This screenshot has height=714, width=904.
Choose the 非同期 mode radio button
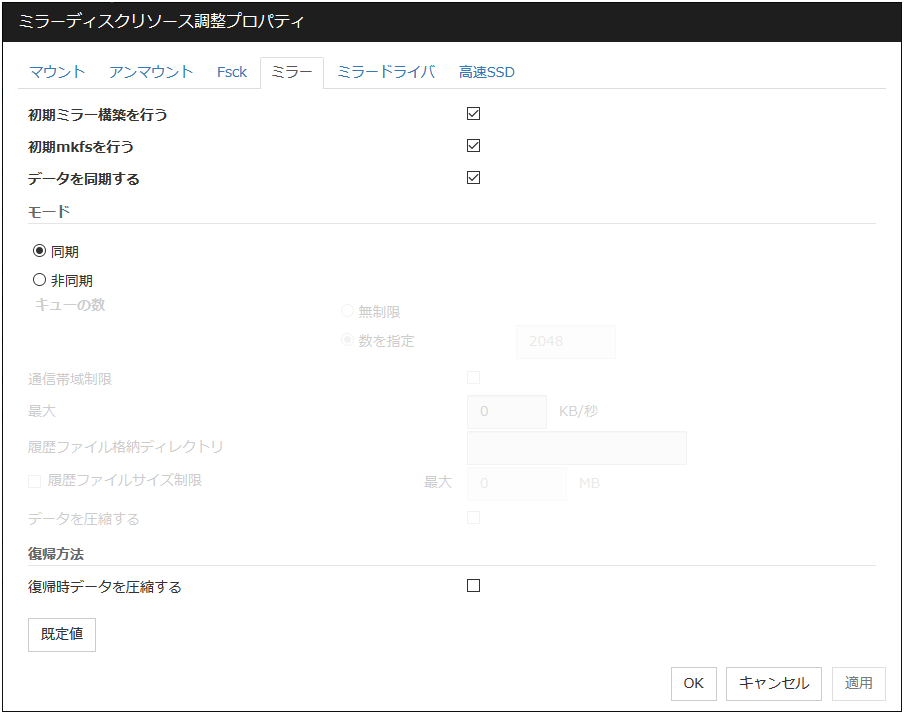(40, 280)
